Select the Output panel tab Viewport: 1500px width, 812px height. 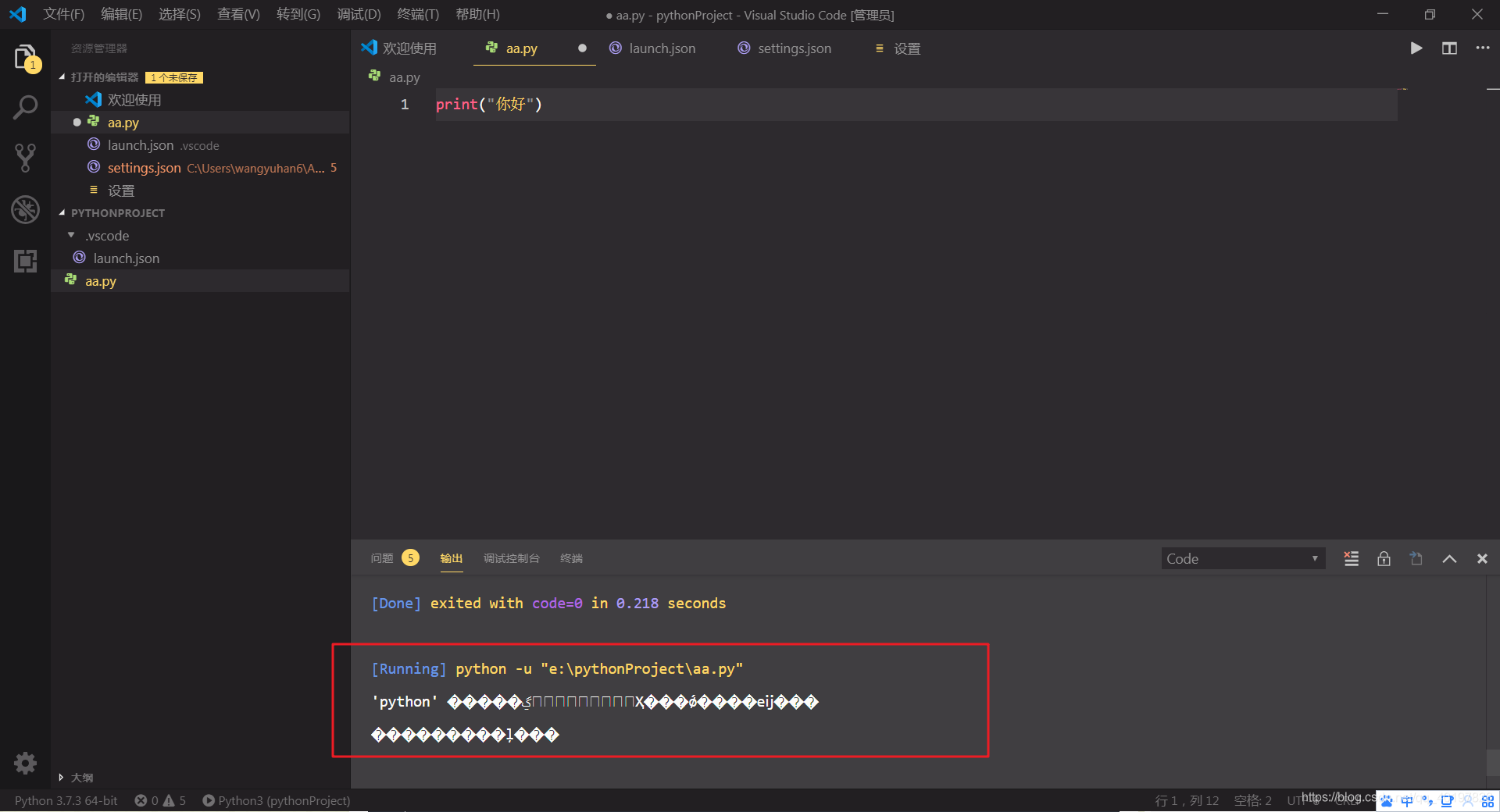tap(452, 558)
